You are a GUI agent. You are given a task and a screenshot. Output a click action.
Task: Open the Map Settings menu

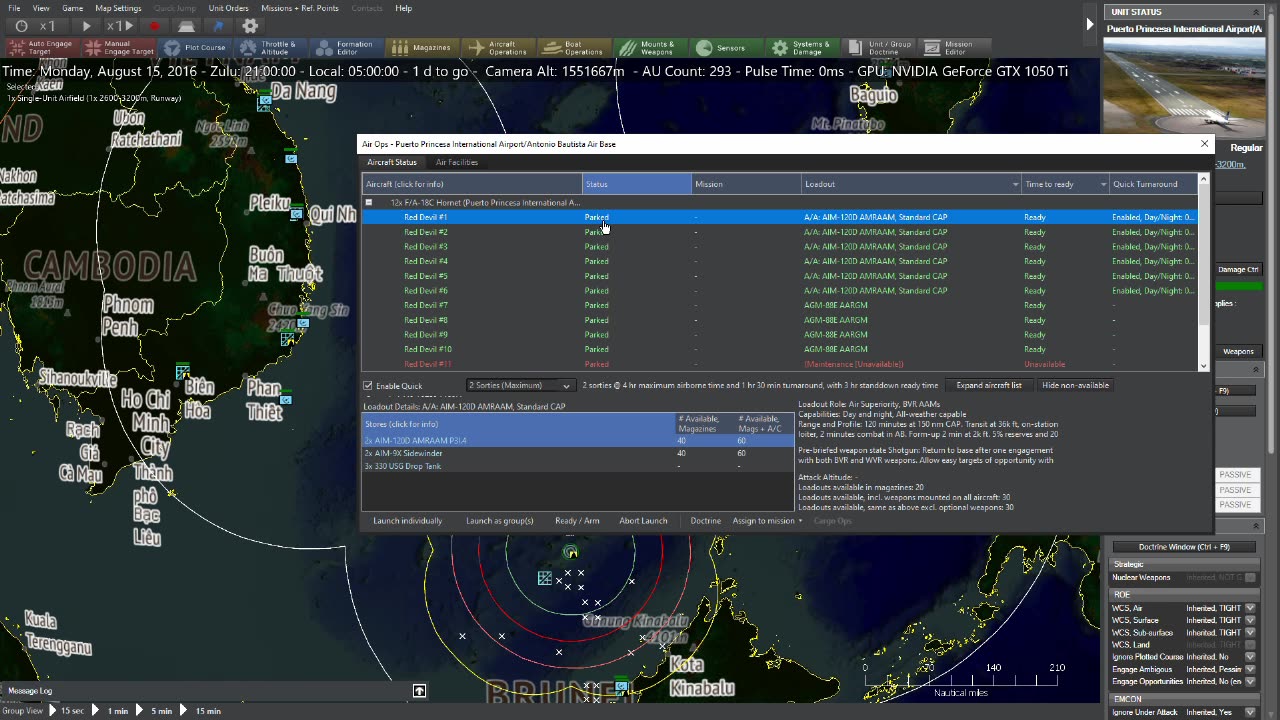pyautogui.click(x=118, y=8)
